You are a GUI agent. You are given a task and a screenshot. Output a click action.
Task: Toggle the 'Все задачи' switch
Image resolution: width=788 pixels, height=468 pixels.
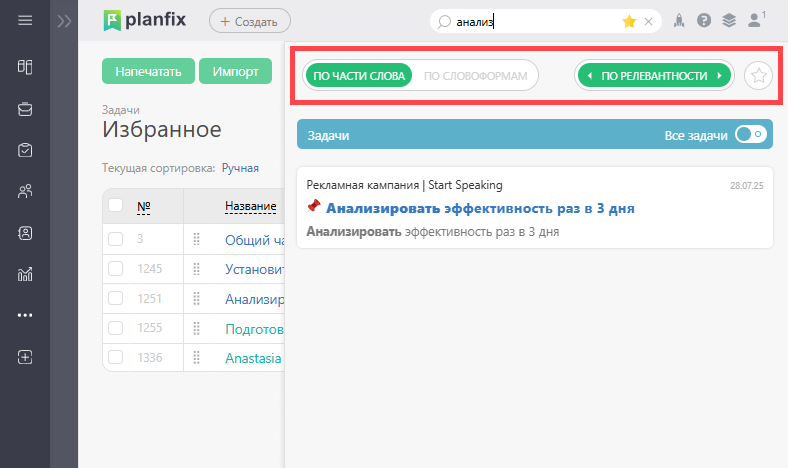pos(750,135)
